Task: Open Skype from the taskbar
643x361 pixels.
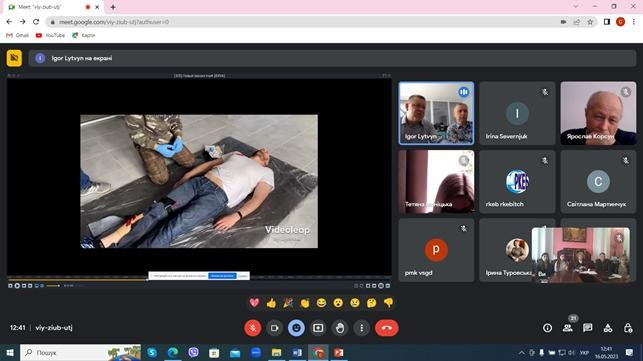Action: pos(152,352)
